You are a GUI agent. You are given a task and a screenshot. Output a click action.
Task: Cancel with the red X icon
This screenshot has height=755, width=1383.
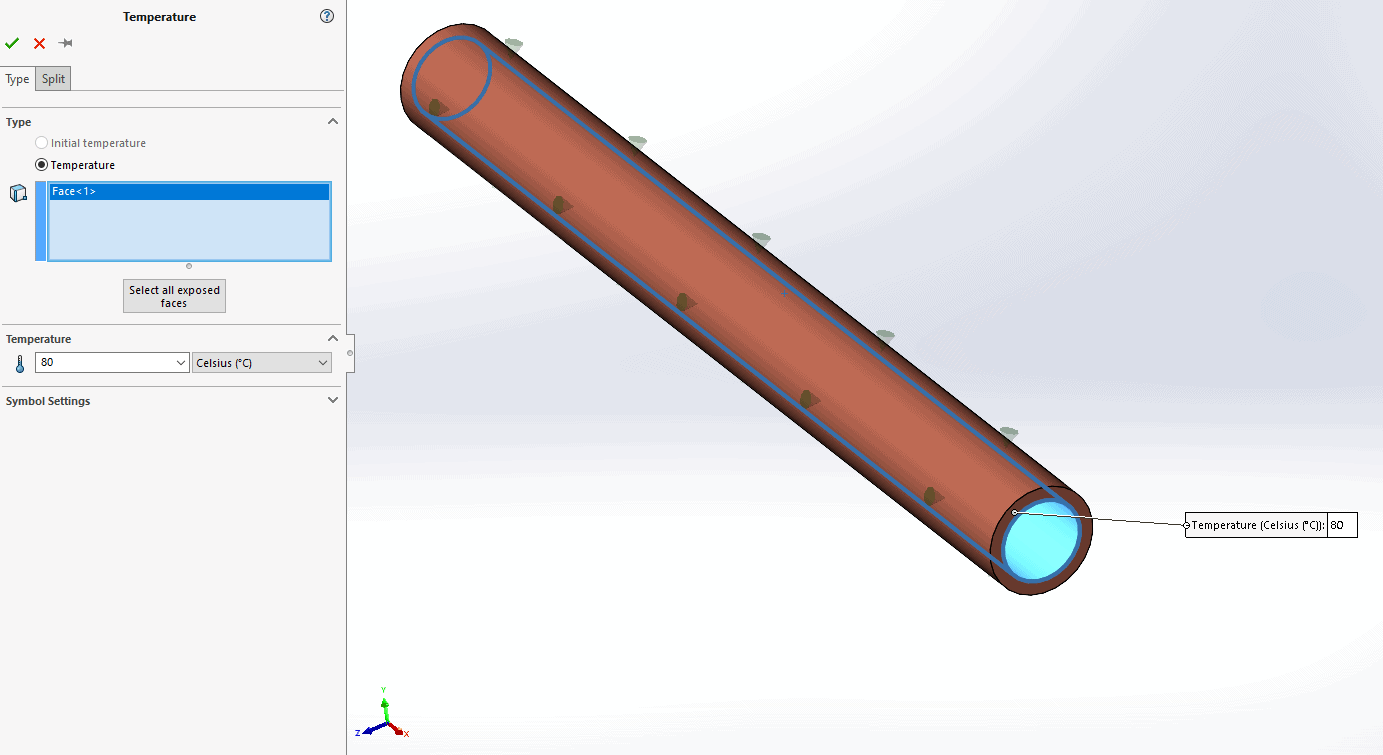39,43
